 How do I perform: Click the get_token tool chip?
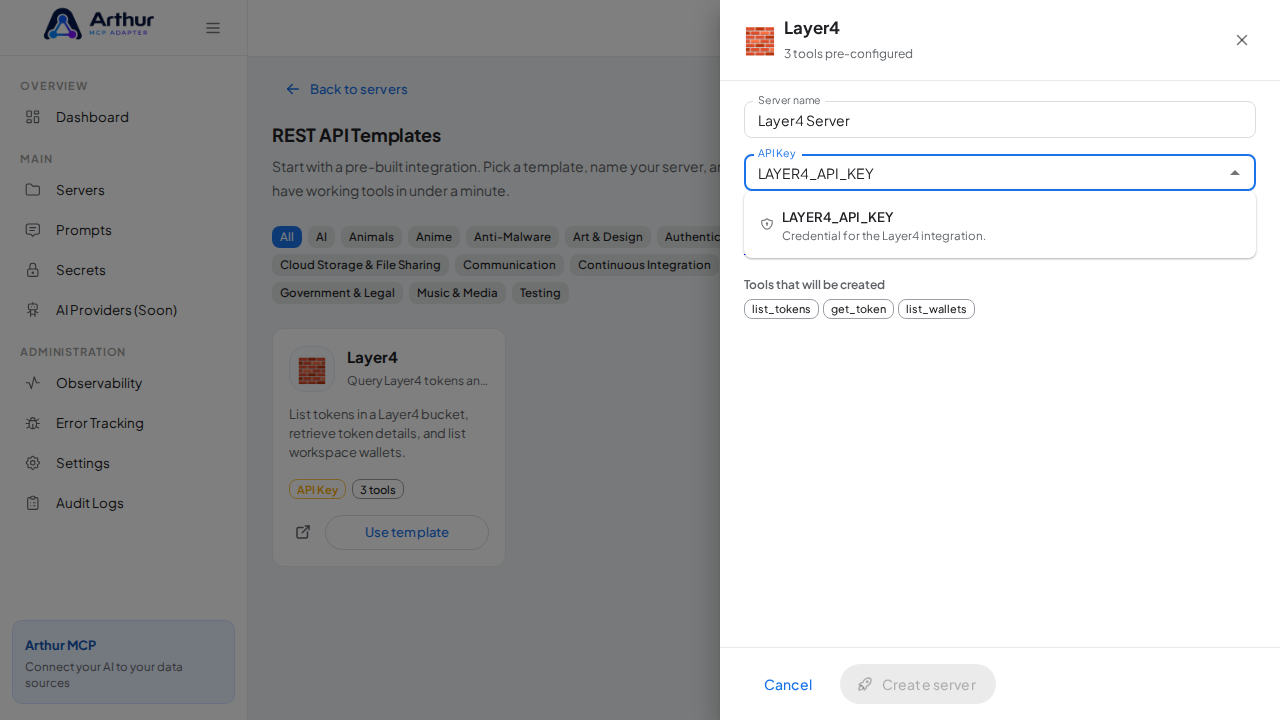coord(858,309)
